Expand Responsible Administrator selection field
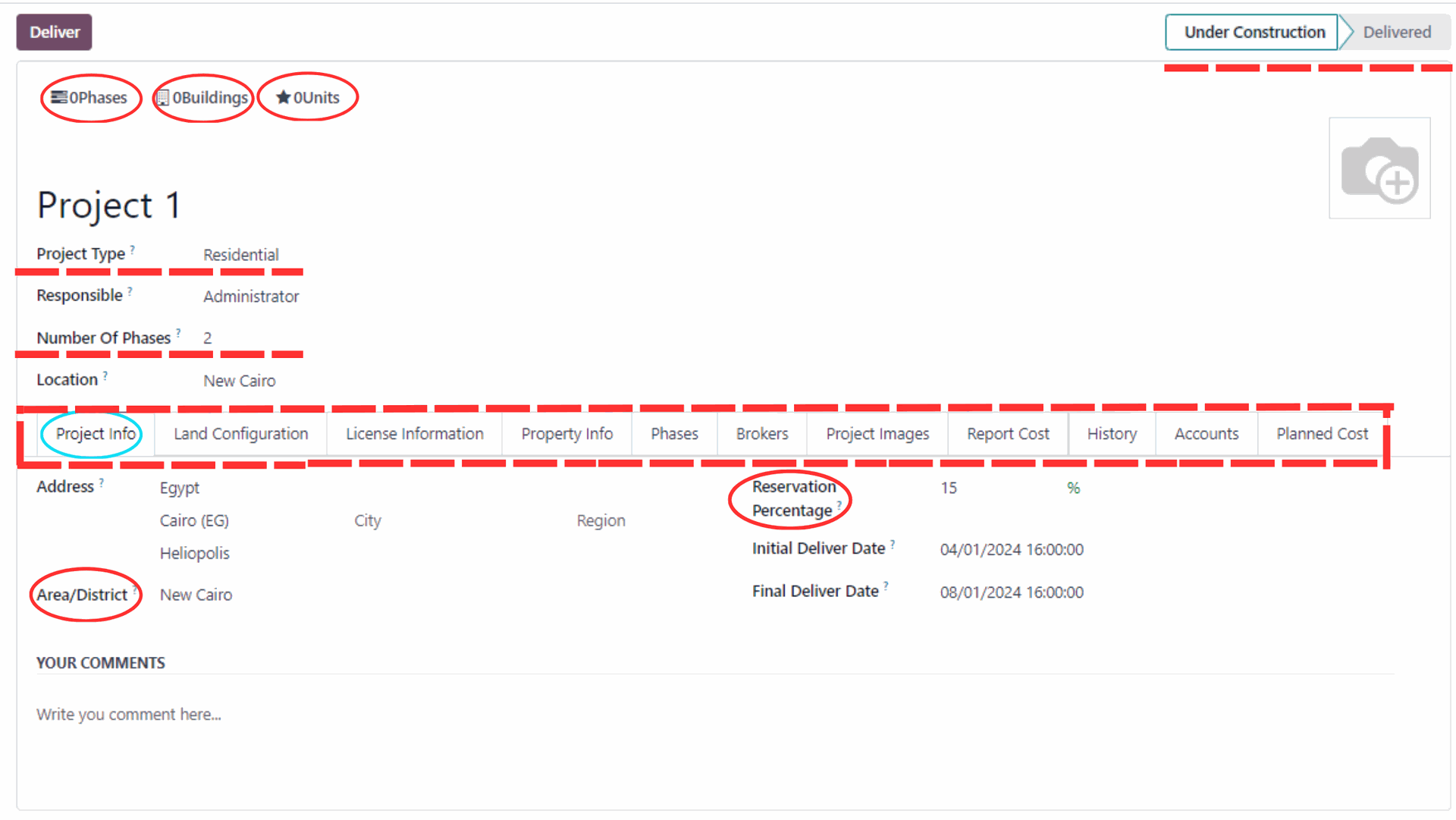1456x820 pixels. point(251,297)
